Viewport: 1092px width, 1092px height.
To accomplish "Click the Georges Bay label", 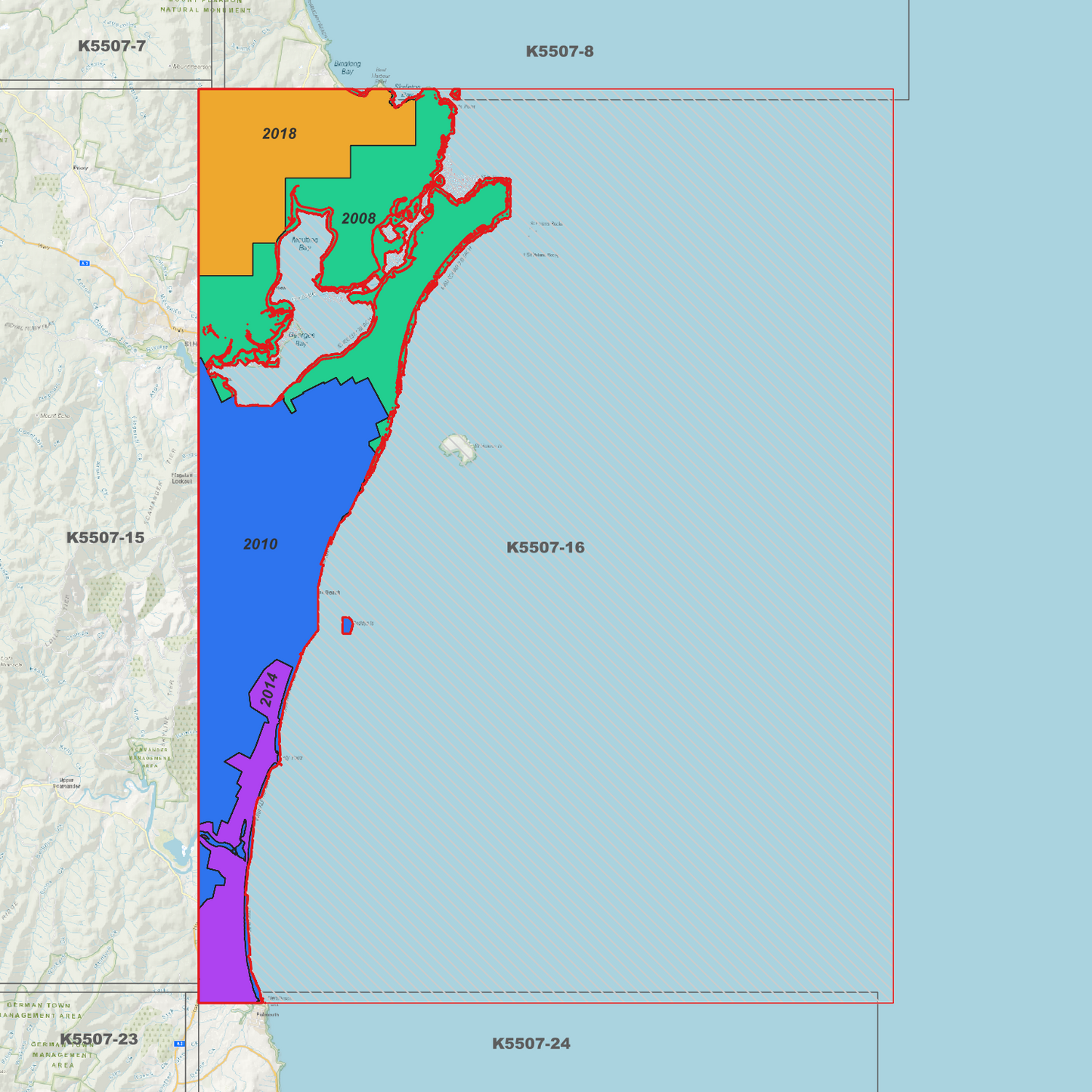I will point(301,339).
